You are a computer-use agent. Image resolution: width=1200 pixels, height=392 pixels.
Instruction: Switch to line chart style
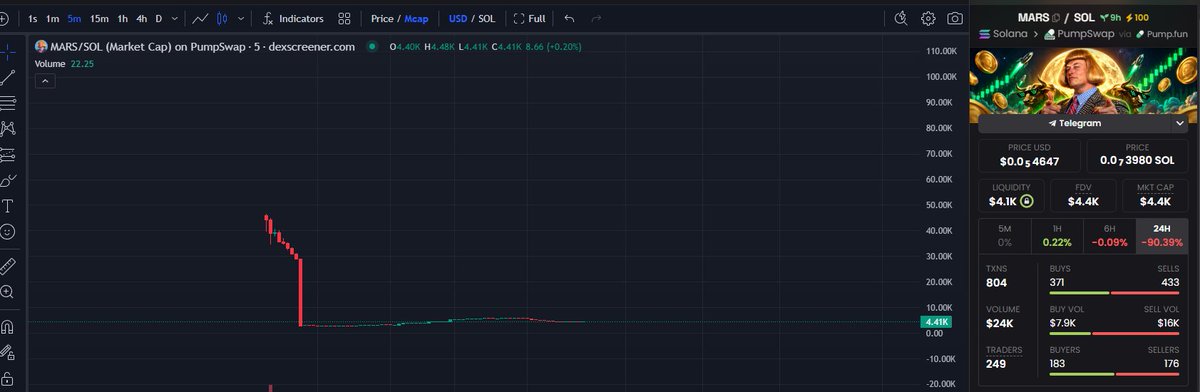pyautogui.click(x=201, y=18)
